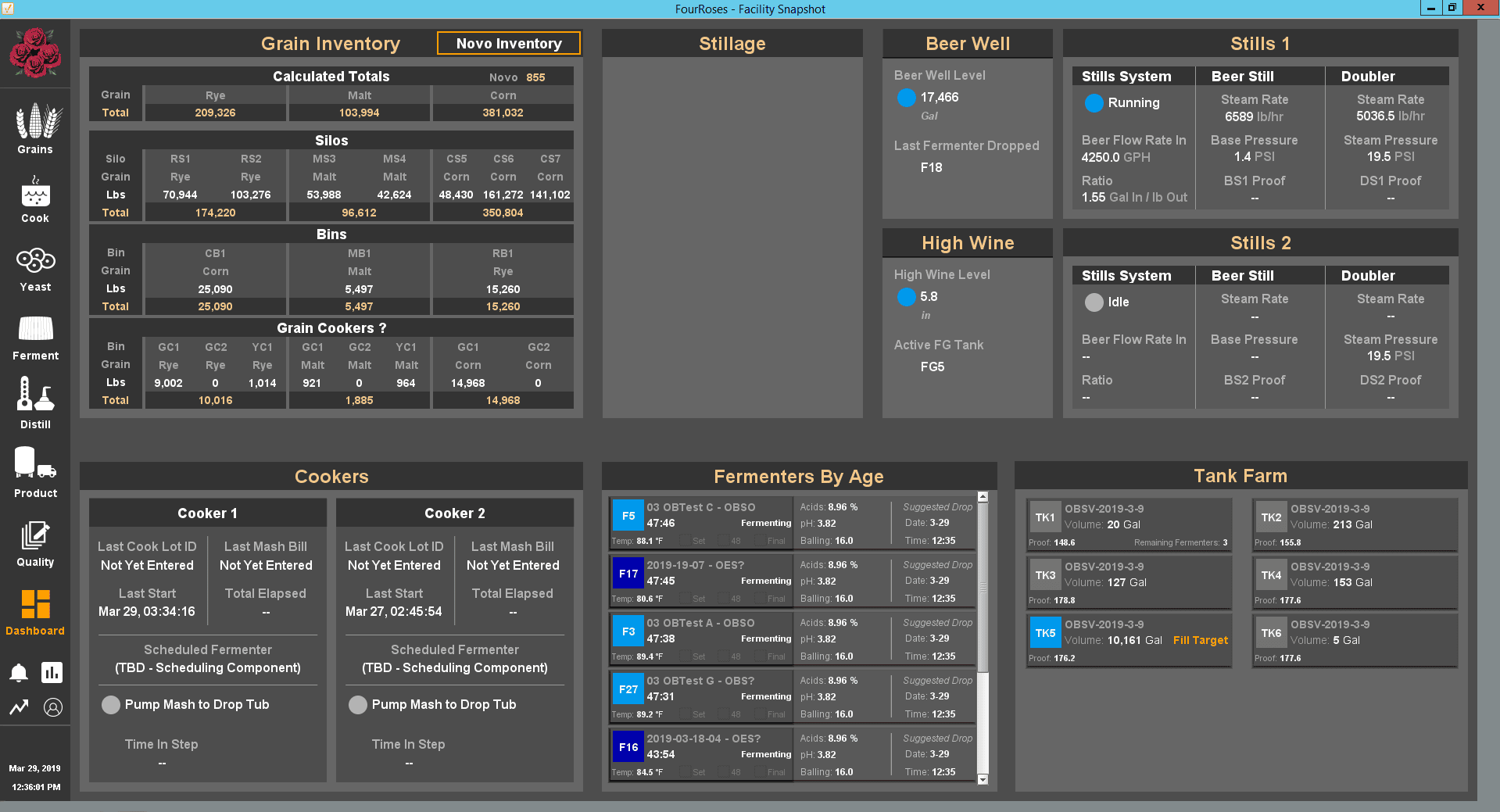The width and height of the screenshot is (1500, 812).
Task: Open the Quality section icon
Action: click(35, 544)
